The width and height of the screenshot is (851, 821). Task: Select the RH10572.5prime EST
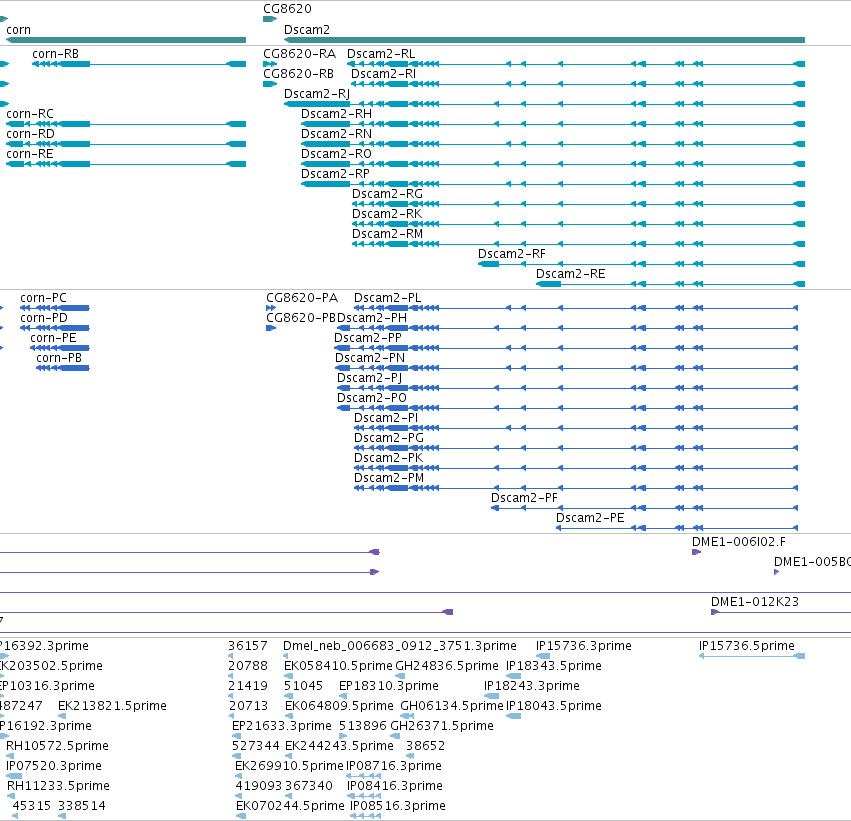[10, 756]
